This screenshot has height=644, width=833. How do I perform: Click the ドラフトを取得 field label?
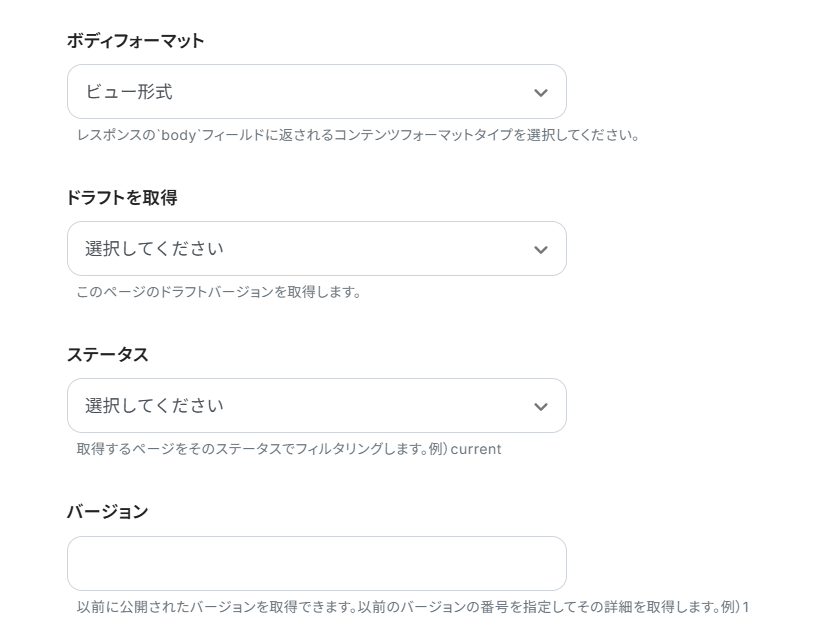[x=122, y=198]
